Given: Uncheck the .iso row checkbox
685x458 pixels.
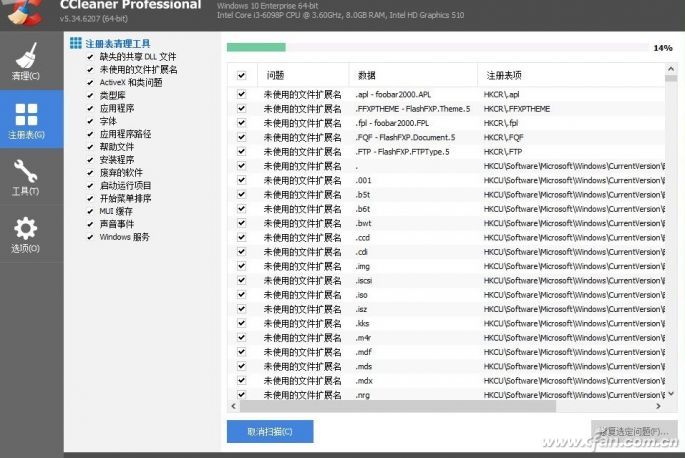Looking at the screenshot, I should click(x=241, y=295).
